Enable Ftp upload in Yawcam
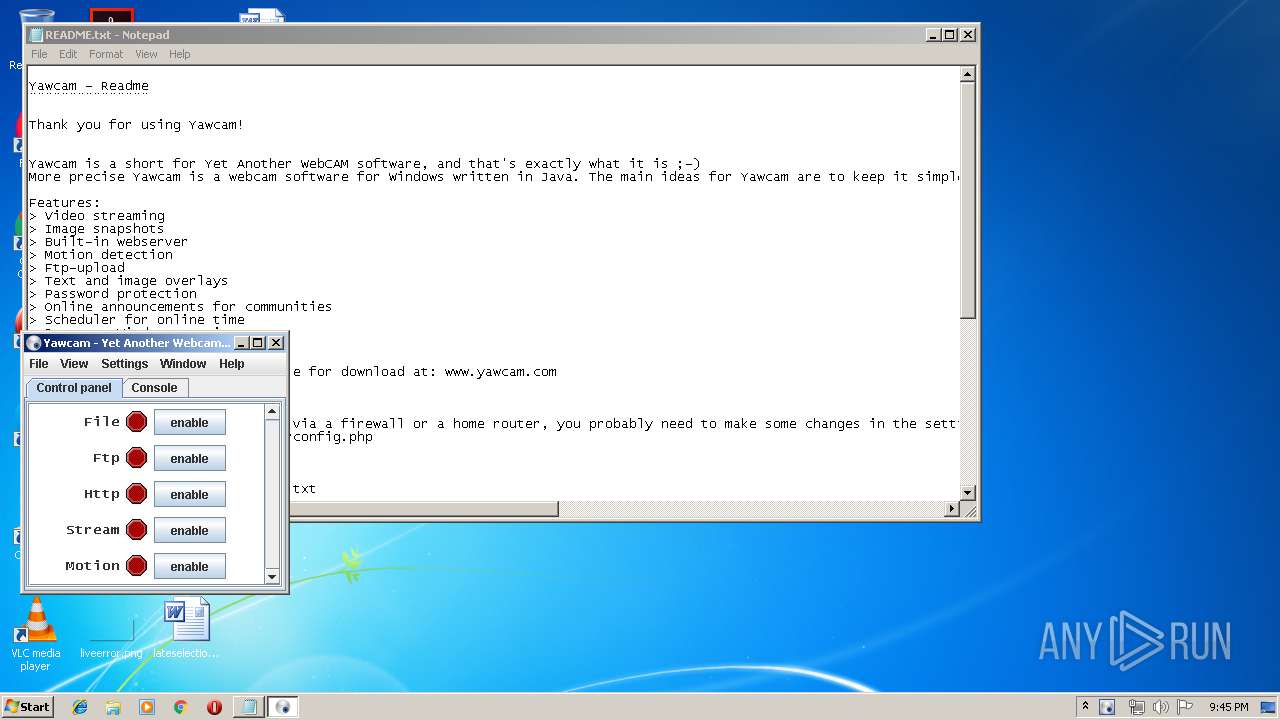This screenshot has width=1280, height=720. pyautogui.click(x=189, y=459)
